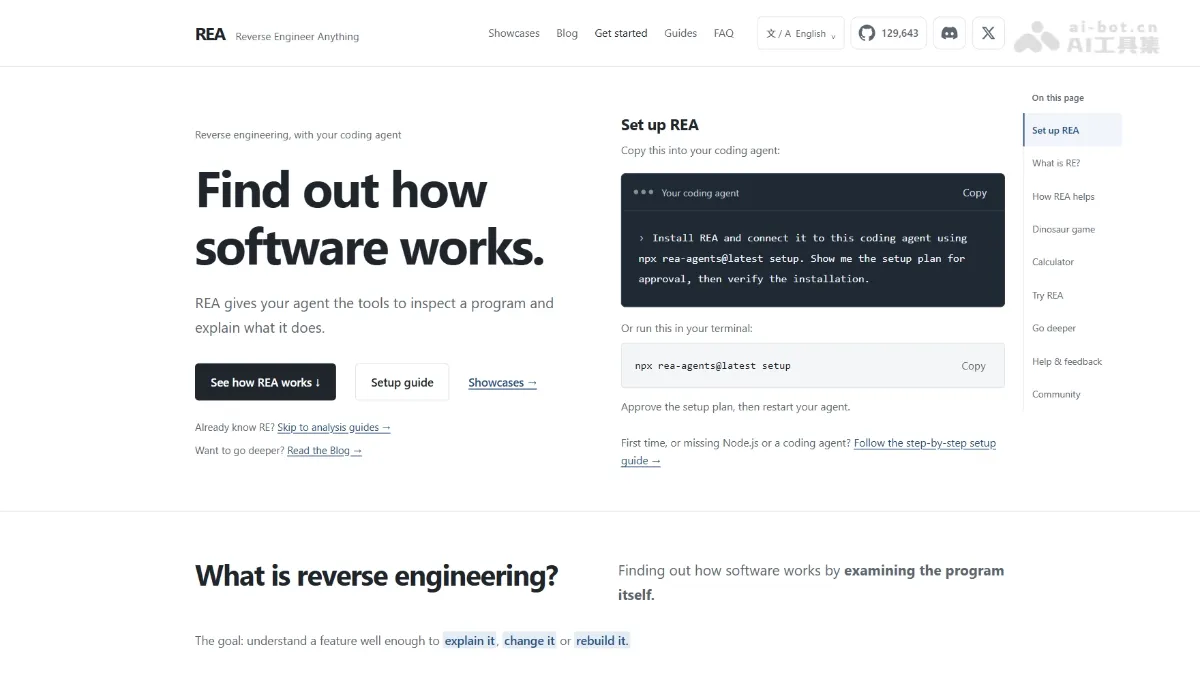Follow the step-by-step setup guide link
Screen dimensions: 1200x675
tap(808, 452)
